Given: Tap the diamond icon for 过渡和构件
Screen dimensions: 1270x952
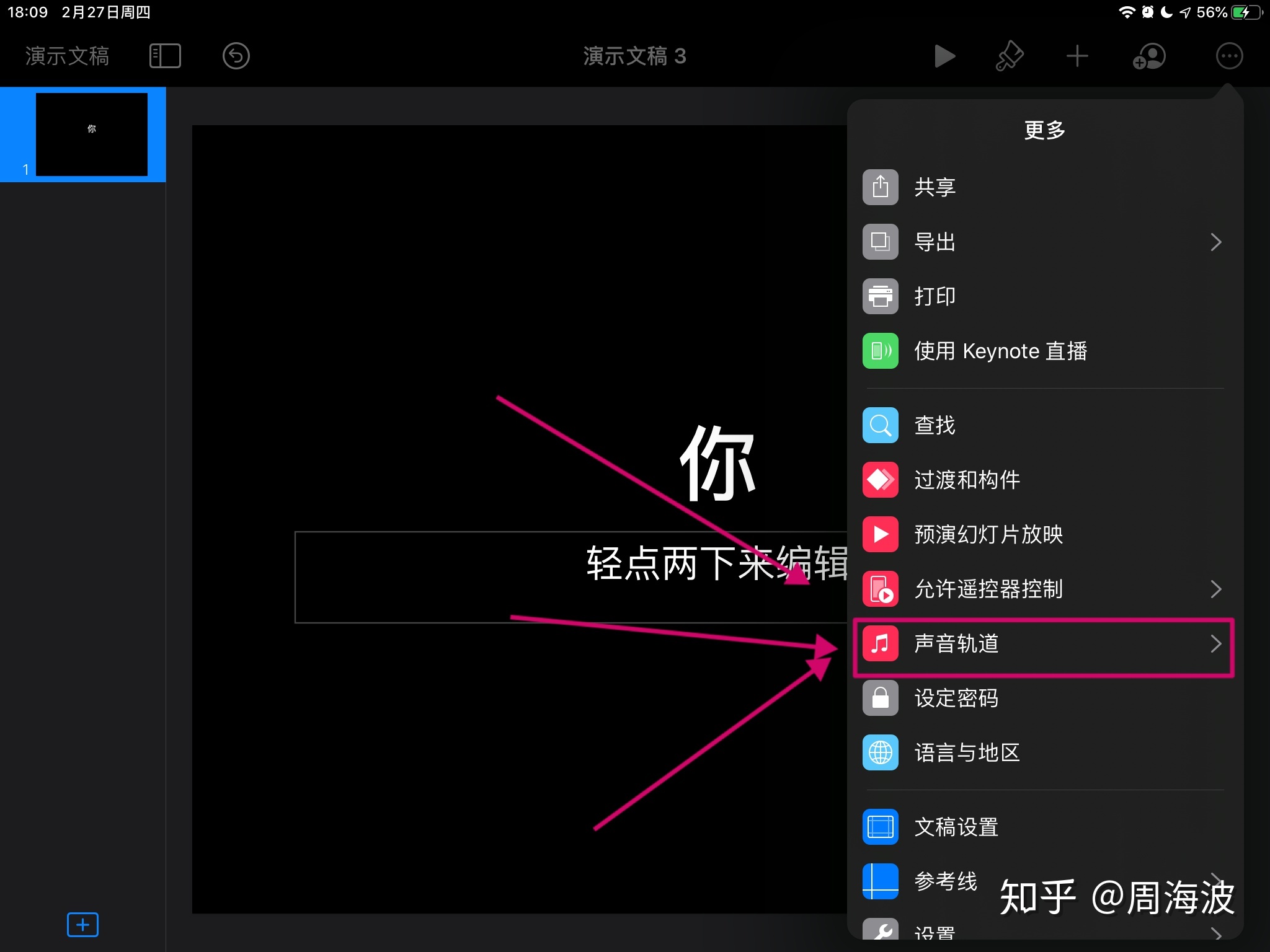Looking at the screenshot, I should pos(880,480).
